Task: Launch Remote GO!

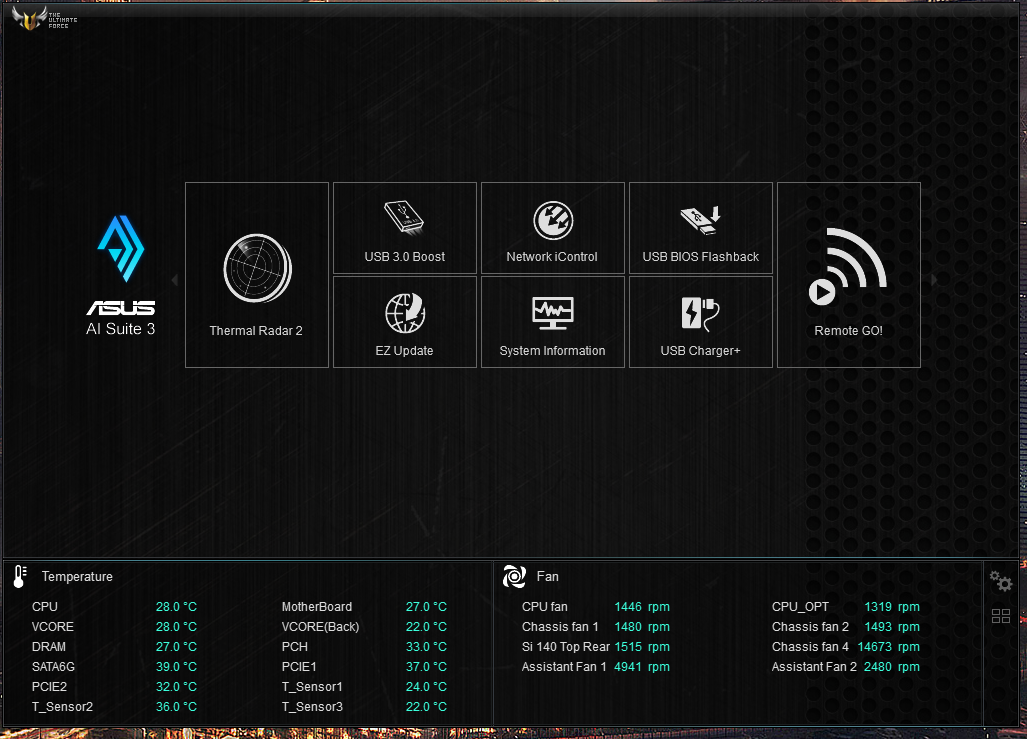Action: [849, 275]
